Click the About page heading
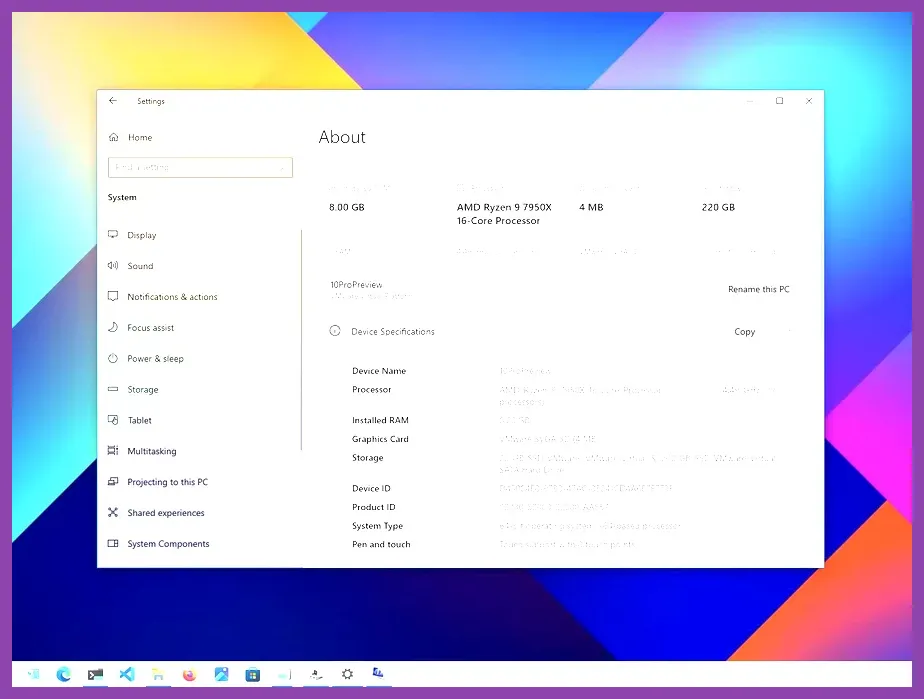 (x=342, y=137)
